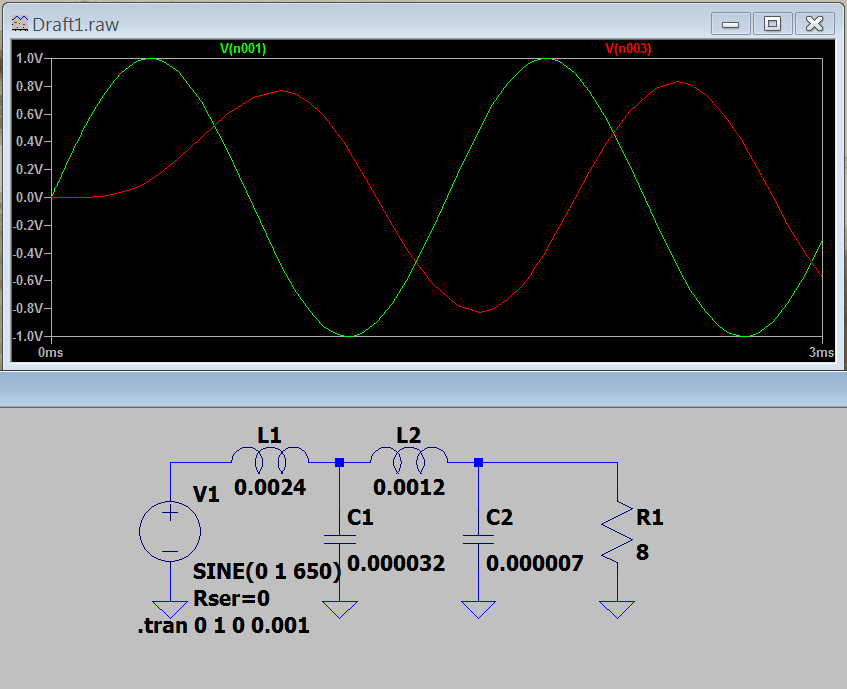847x689 pixels.
Task: Click the -0.6V axis label
Action: 28,280
